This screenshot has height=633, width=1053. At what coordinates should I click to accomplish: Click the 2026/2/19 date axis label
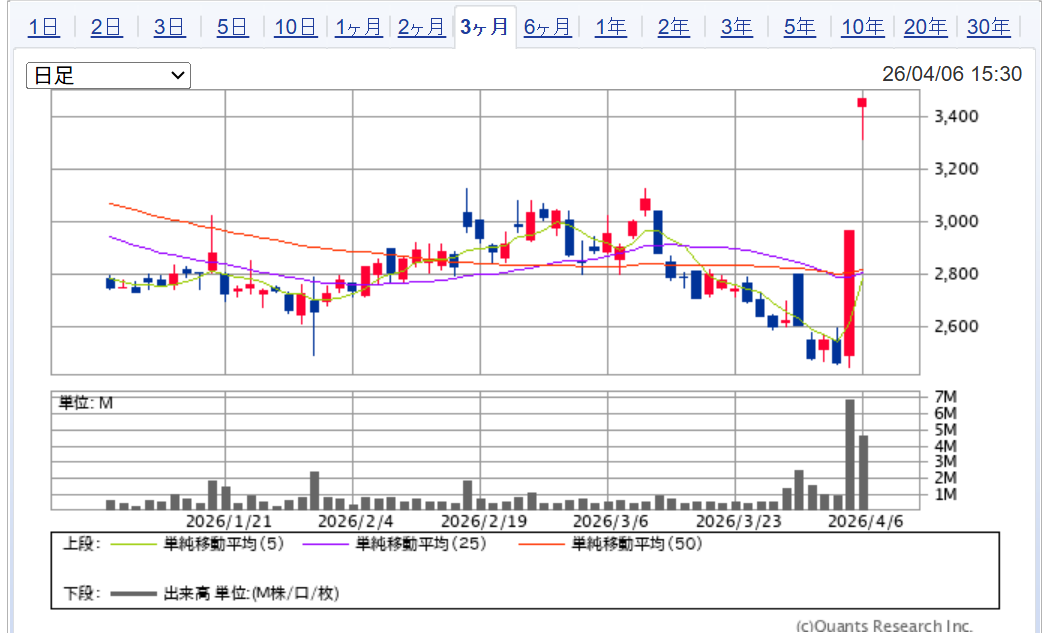point(484,522)
